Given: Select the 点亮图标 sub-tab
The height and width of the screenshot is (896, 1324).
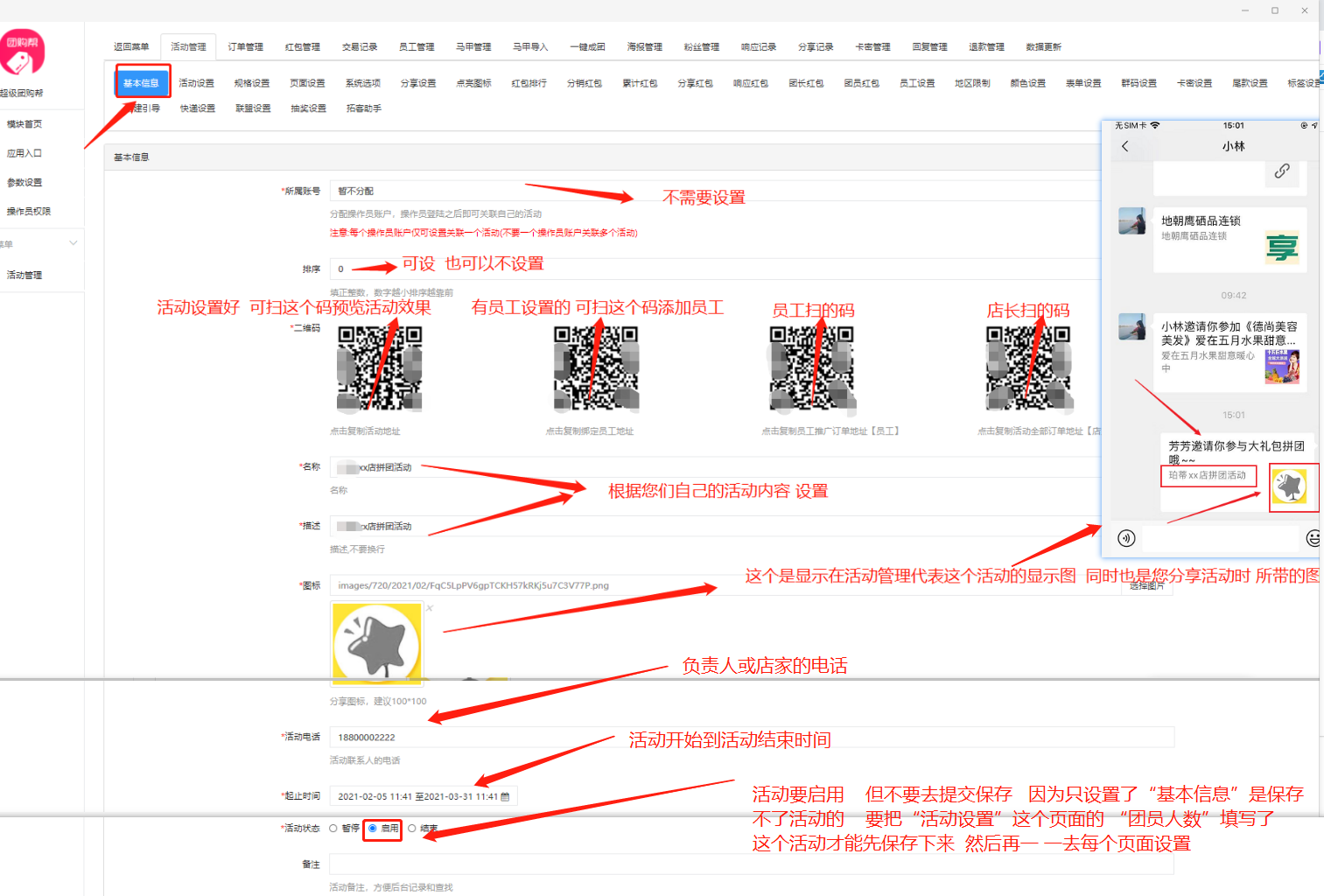Looking at the screenshot, I should click(473, 83).
